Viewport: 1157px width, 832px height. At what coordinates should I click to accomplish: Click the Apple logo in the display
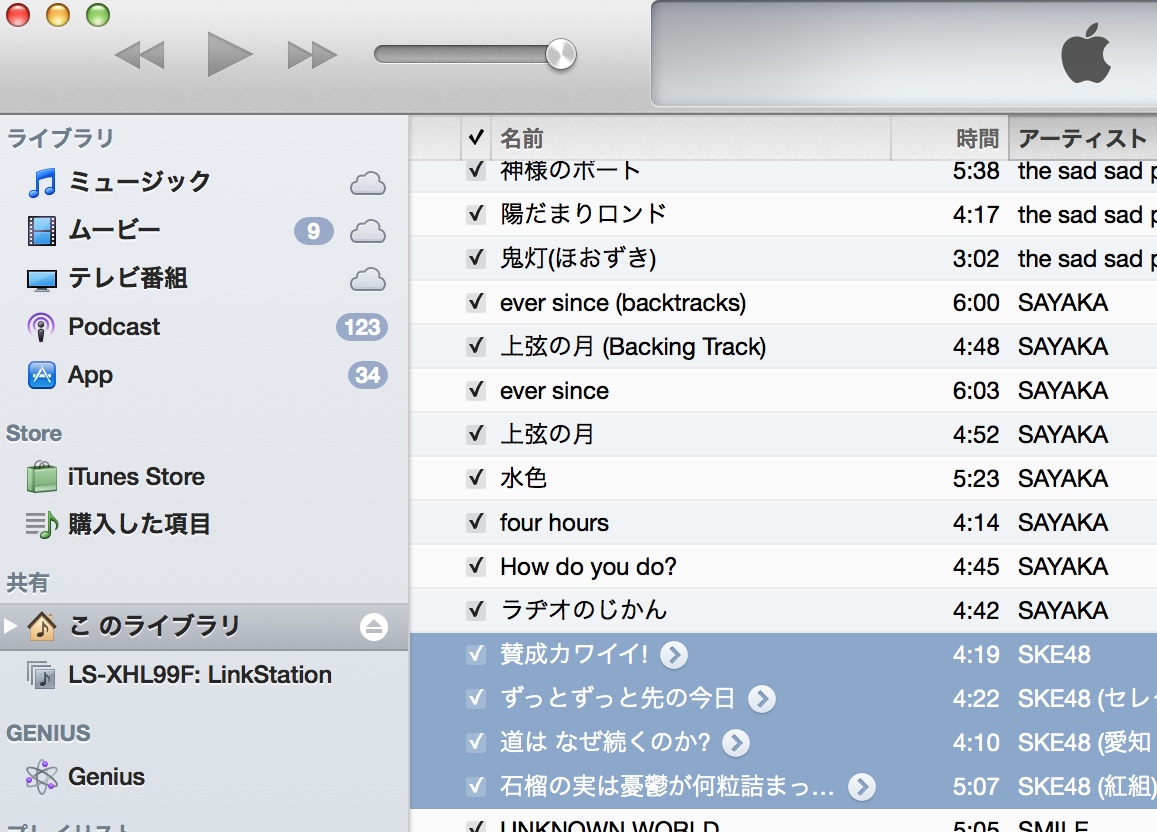click(x=1085, y=54)
